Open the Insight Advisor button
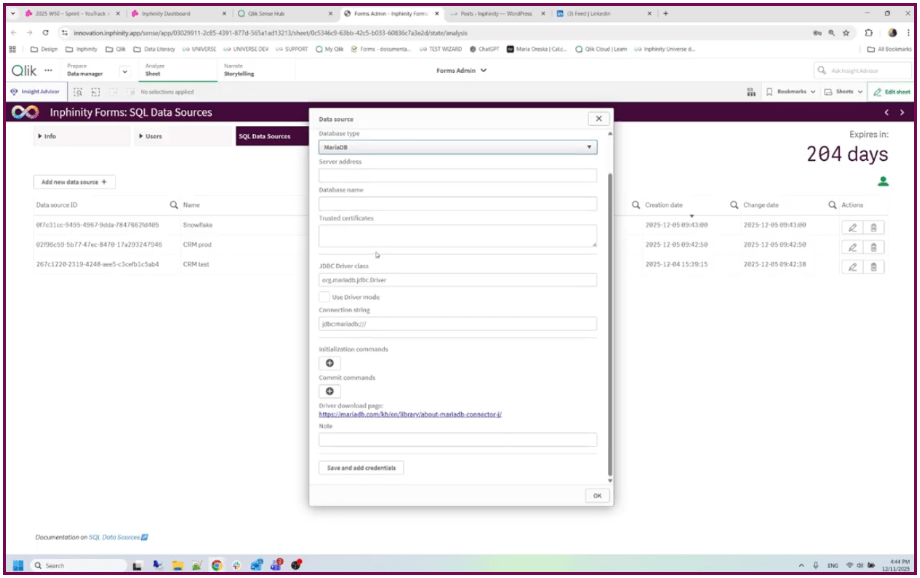 tap(35, 92)
